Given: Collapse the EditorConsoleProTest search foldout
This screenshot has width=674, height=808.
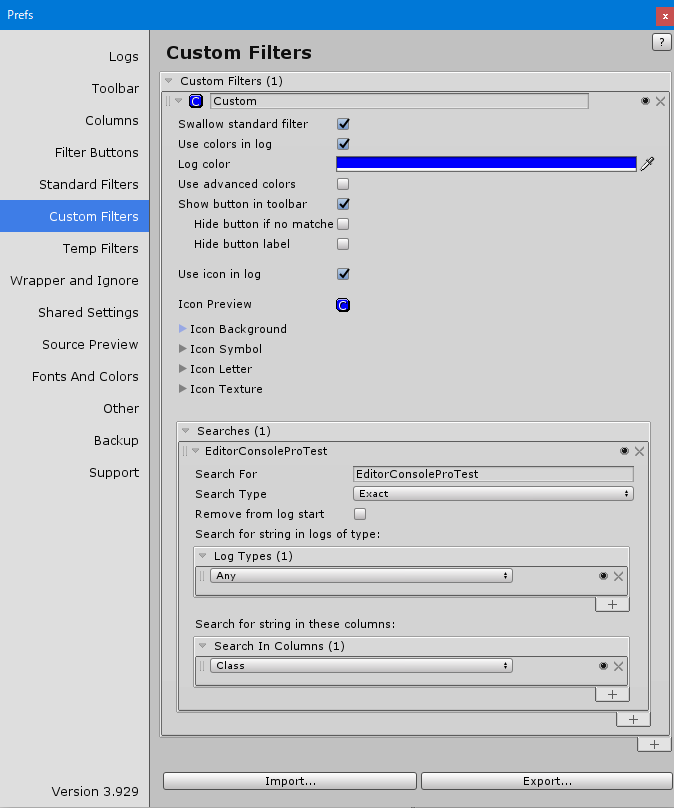Looking at the screenshot, I should coord(196,451).
